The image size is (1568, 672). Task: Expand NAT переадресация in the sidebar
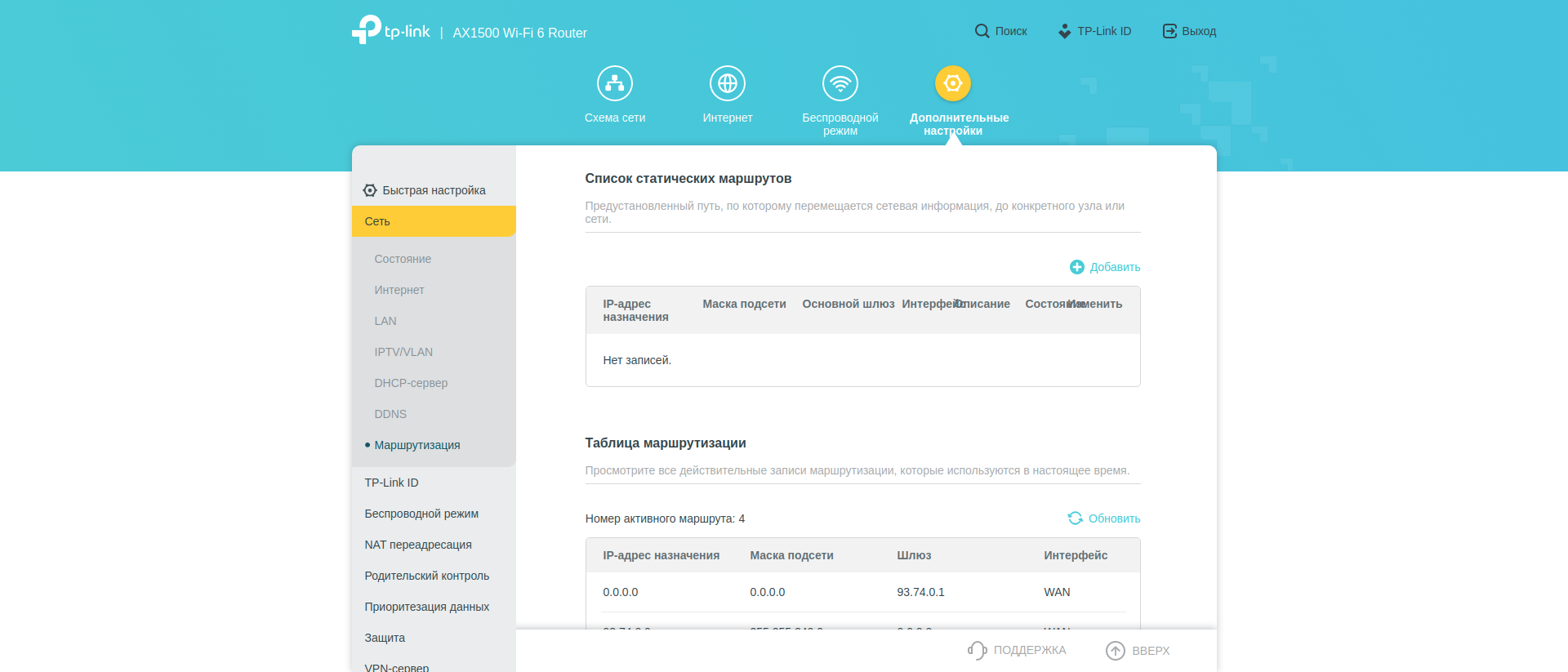pyautogui.click(x=418, y=545)
